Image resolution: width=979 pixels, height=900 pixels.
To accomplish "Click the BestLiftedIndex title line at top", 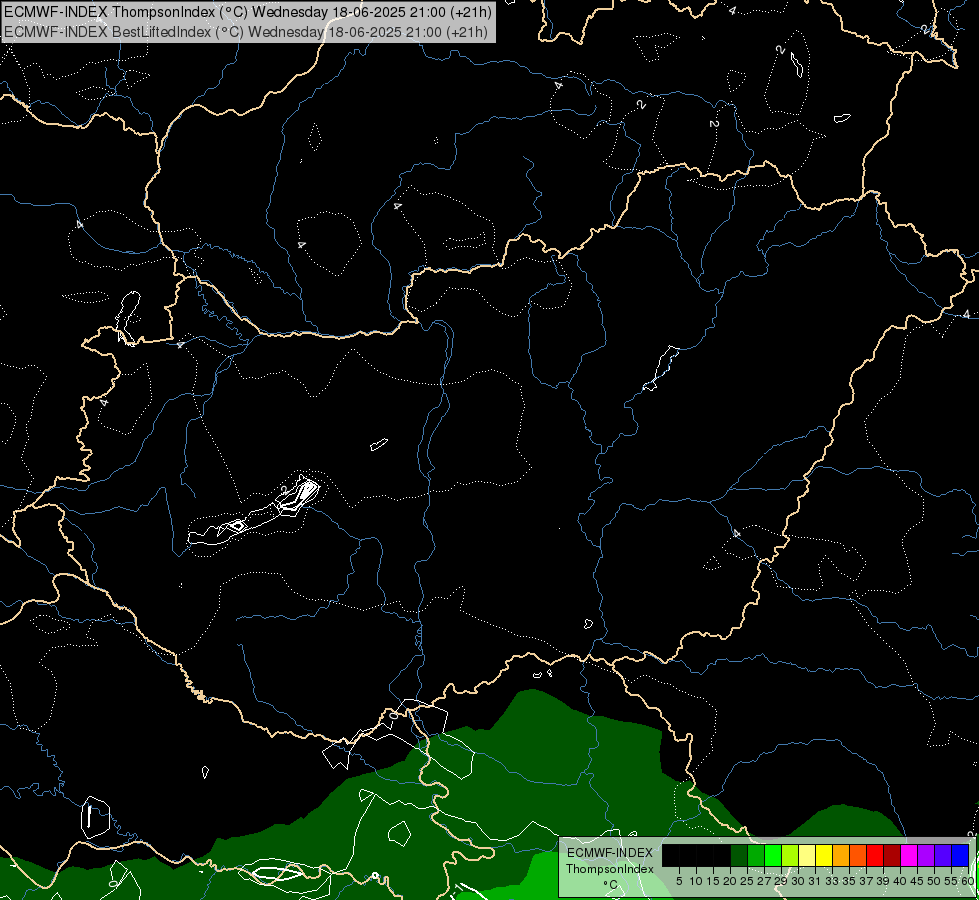I will [246, 31].
